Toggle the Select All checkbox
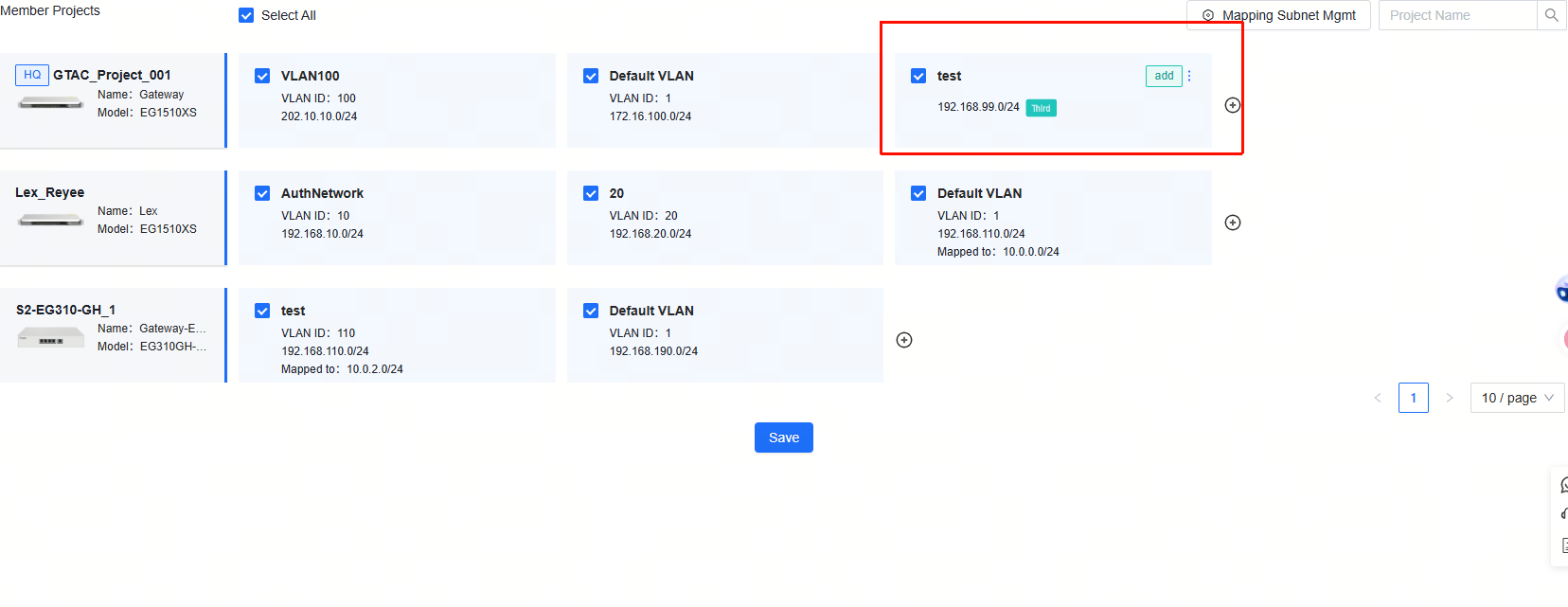The image size is (1568, 607). [x=246, y=15]
